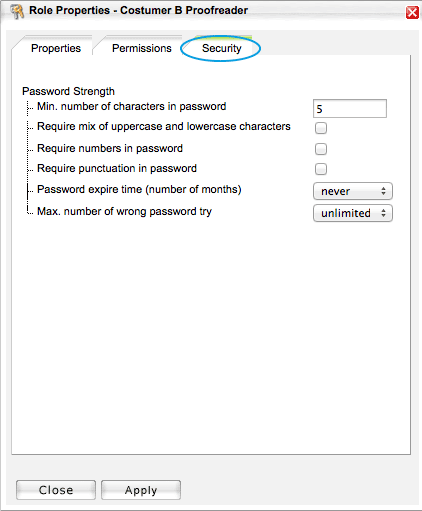The height and width of the screenshot is (511, 422).
Task: Select the Require punctuation in password label
Action: click(117, 169)
